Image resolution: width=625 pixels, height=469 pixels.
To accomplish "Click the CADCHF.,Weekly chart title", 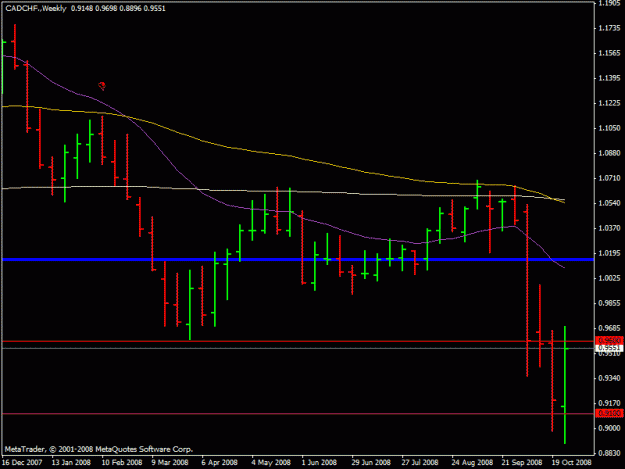I will (x=36, y=8).
